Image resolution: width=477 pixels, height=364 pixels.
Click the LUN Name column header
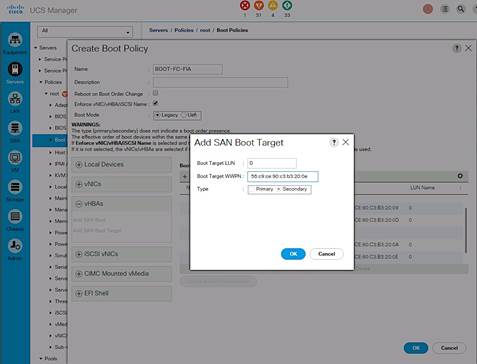pyautogui.click(x=422, y=188)
